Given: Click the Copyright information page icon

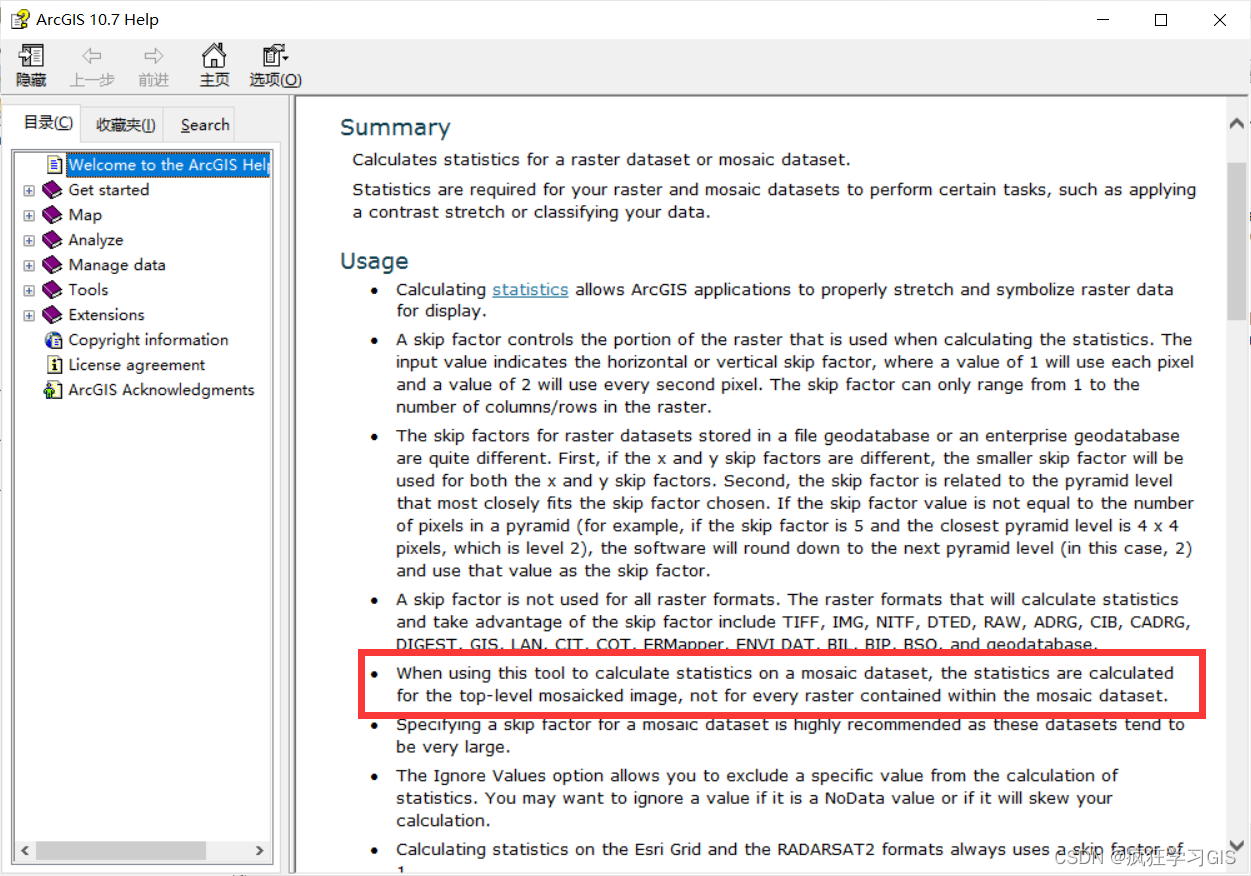Looking at the screenshot, I should tap(53, 340).
